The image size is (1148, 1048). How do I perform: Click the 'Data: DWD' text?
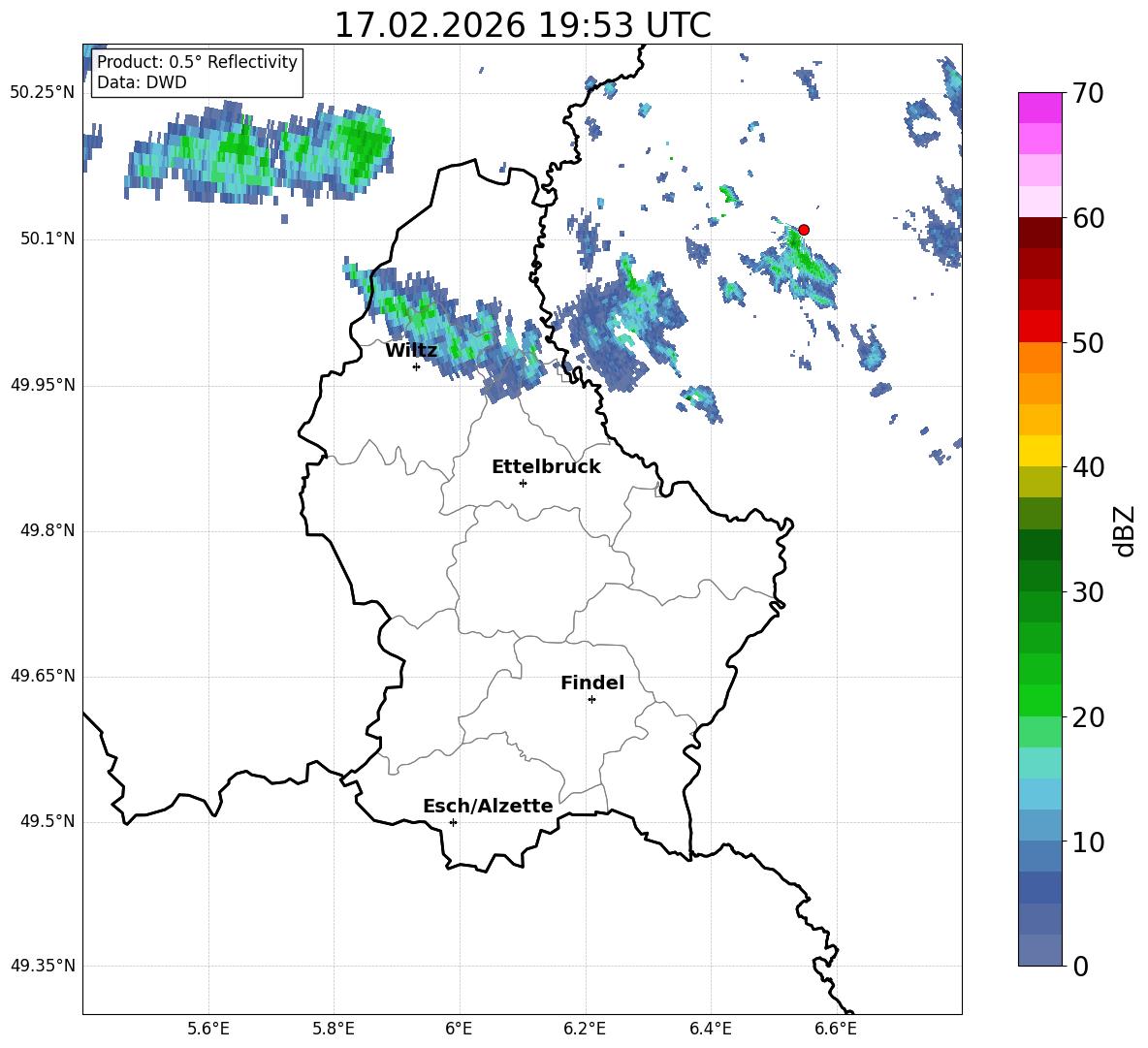pos(142,82)
